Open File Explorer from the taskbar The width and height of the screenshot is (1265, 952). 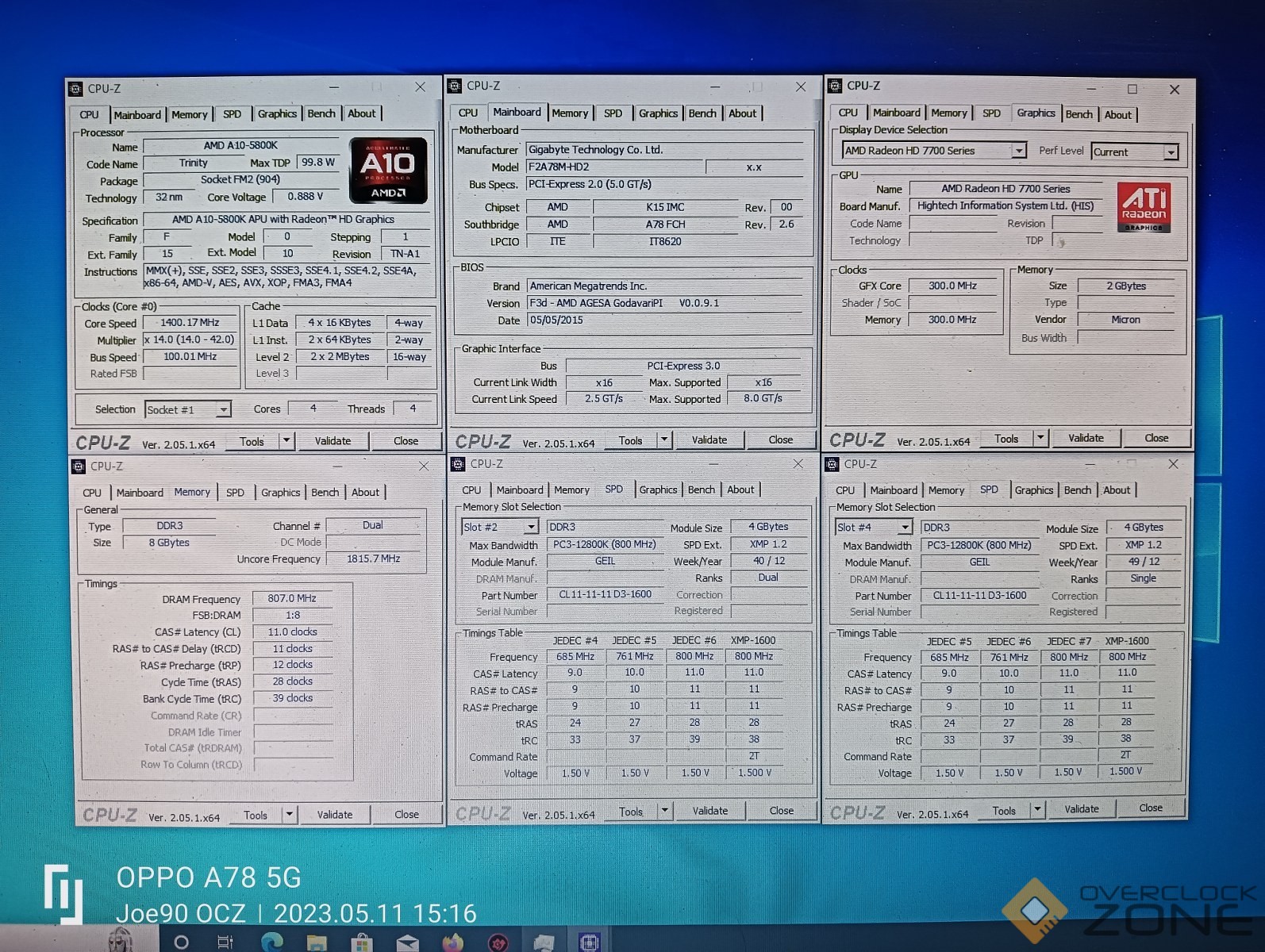pyautogui.click(x=317, y=942)
